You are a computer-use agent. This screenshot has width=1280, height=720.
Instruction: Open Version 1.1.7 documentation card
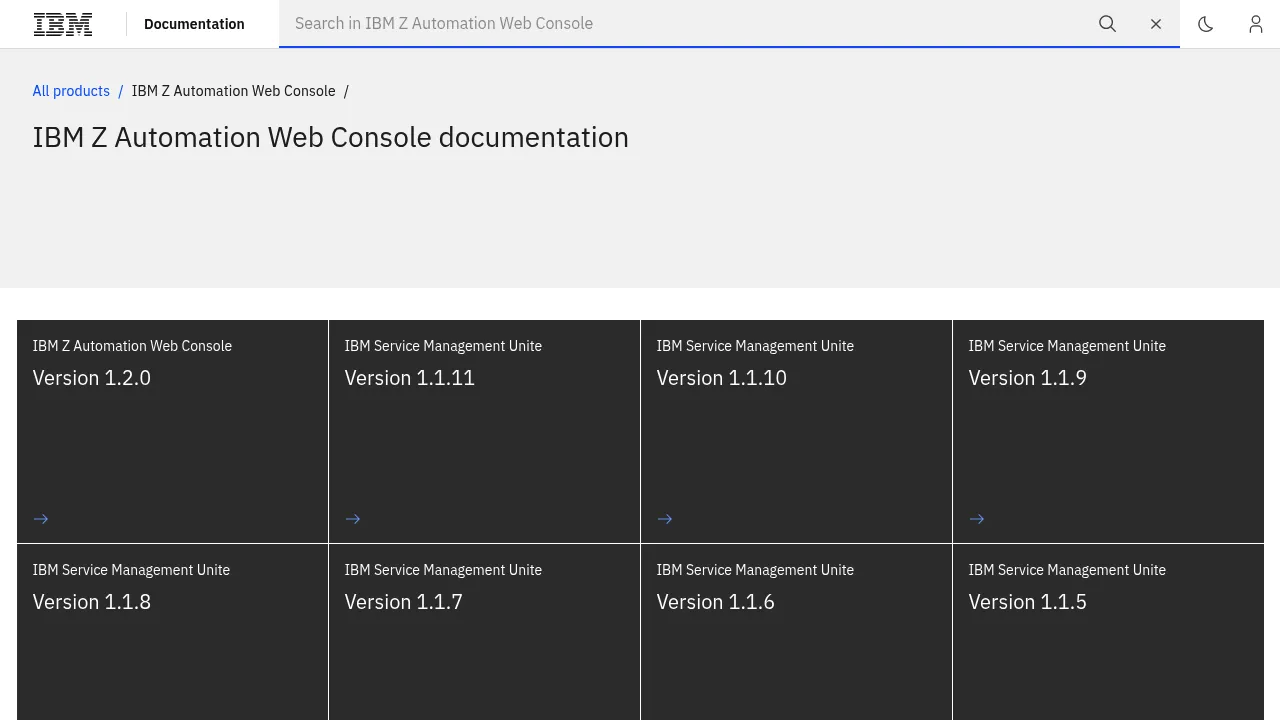(x=484, y=632)
